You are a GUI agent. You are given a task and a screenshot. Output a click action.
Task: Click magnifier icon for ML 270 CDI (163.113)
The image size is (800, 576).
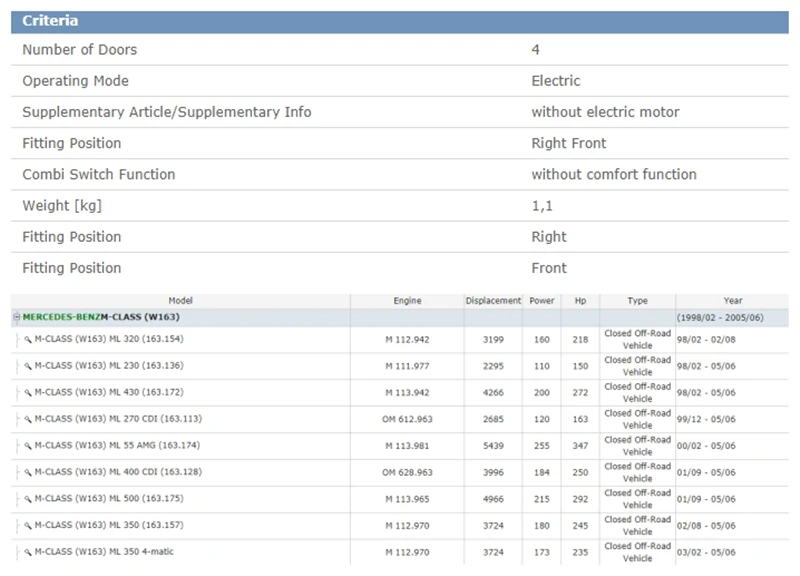(28, 419)
